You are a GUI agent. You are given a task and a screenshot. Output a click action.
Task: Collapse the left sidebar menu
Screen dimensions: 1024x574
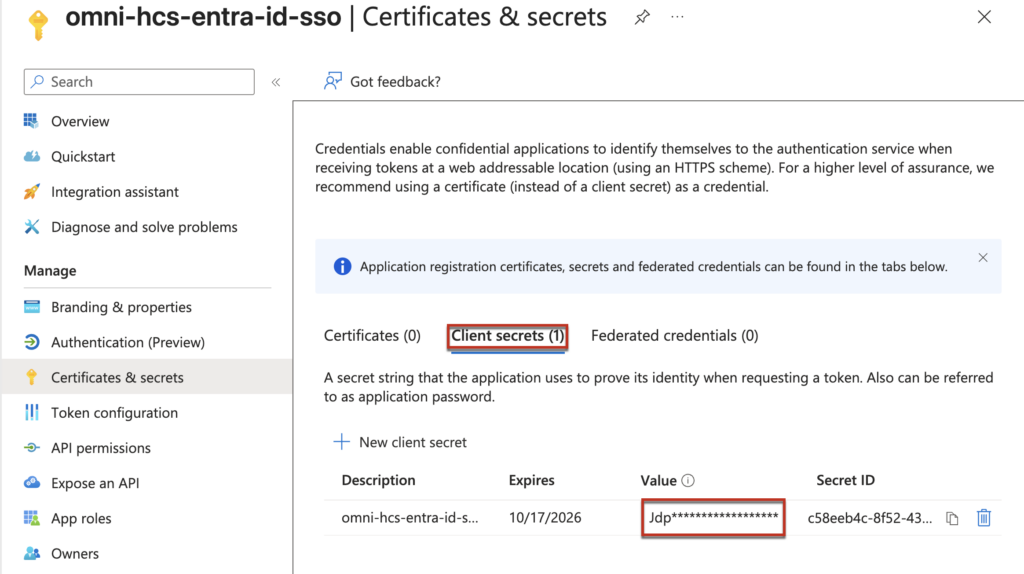(276, 82)
